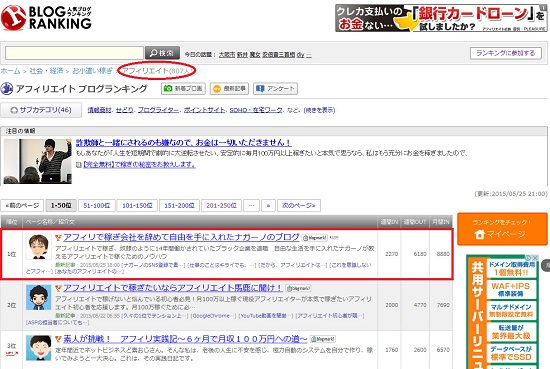The width and height of the screenshot is (550, 369).
Task: Open the SOHO・在宅ワーク subcategory link
Action: point(256,110)
